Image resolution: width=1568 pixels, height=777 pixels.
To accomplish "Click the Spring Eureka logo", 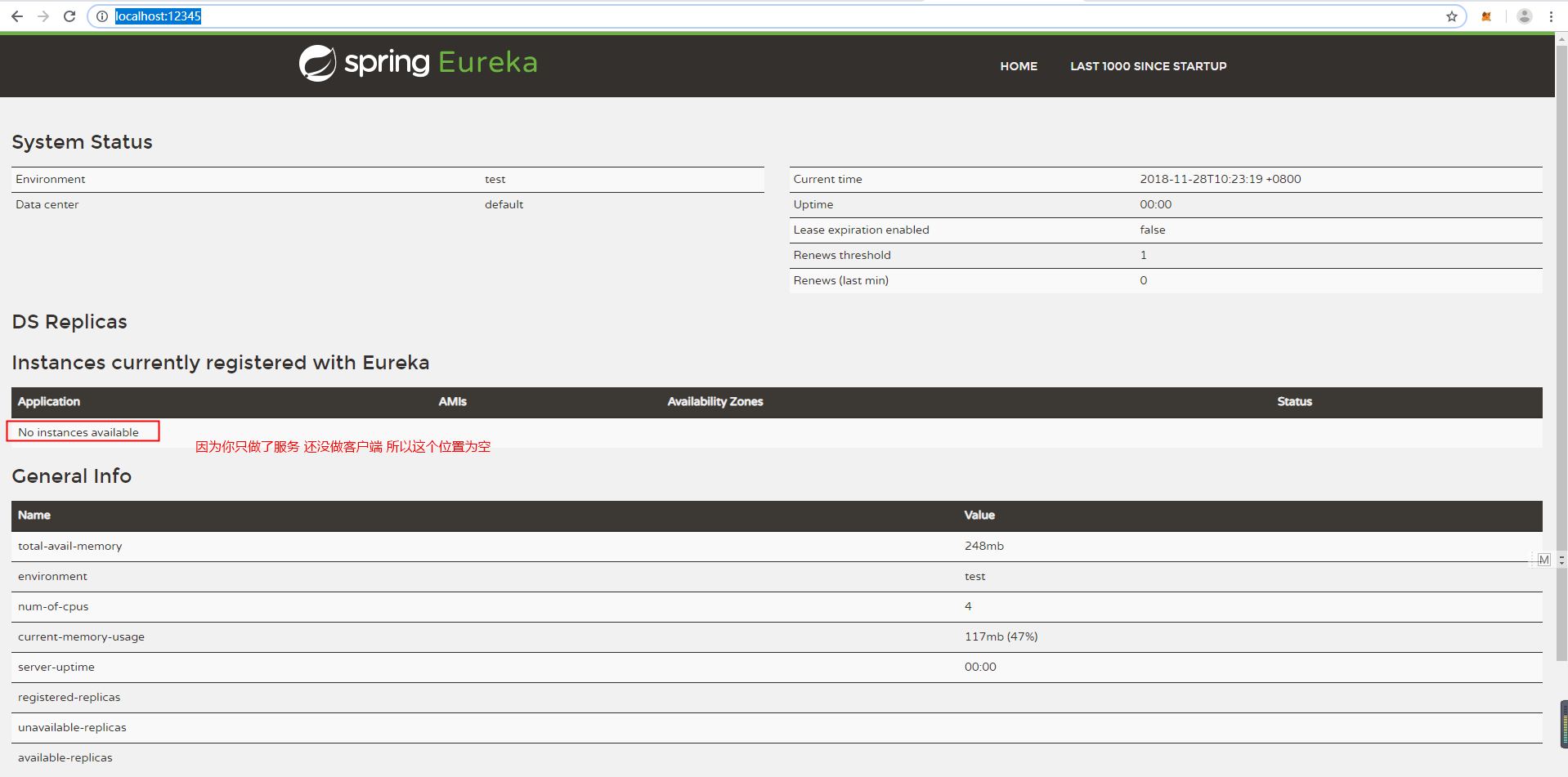I will [x=319, y=62].
